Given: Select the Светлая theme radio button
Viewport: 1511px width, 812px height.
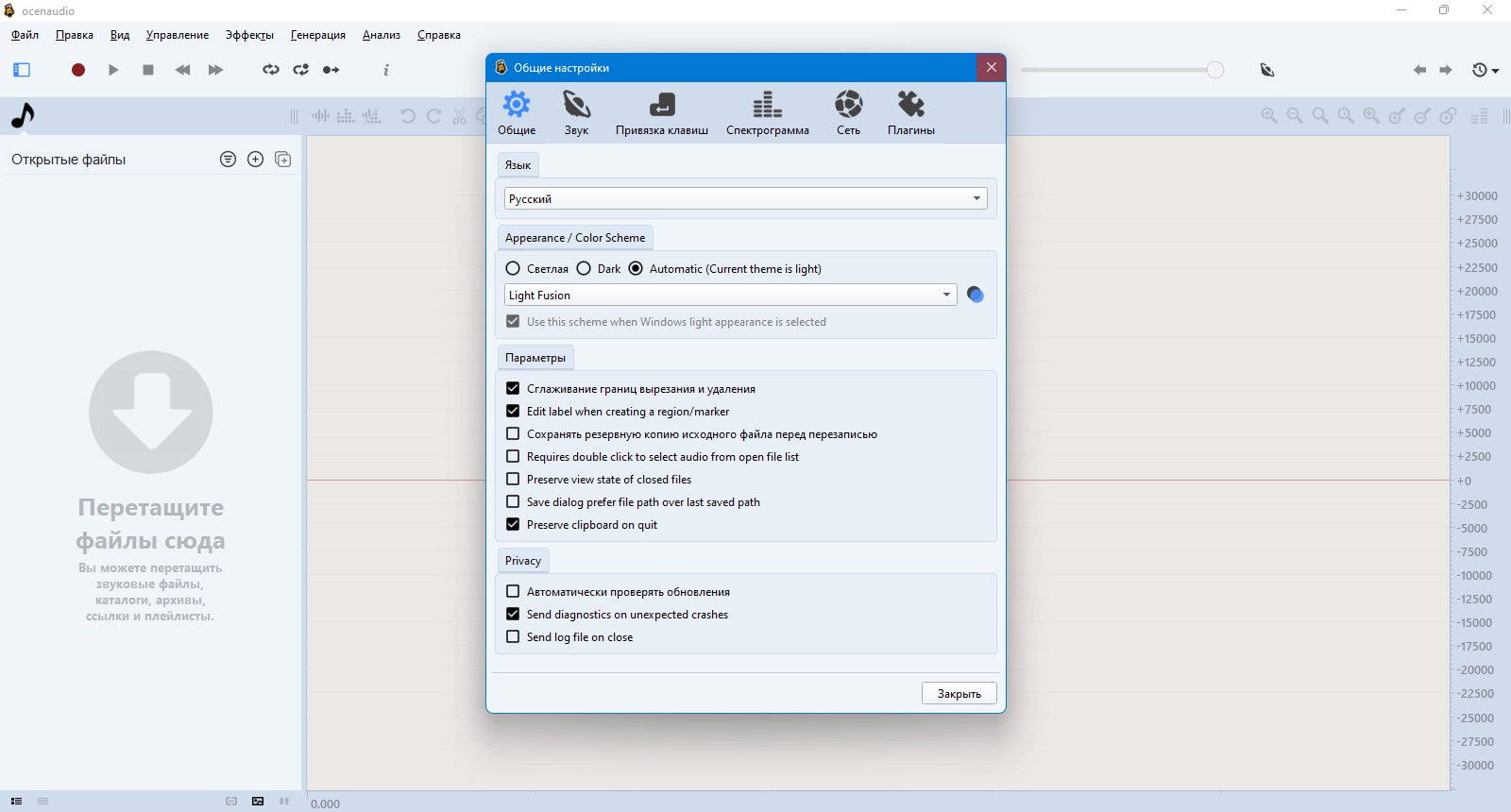Looking at the screenshot, I should (513, 268).
